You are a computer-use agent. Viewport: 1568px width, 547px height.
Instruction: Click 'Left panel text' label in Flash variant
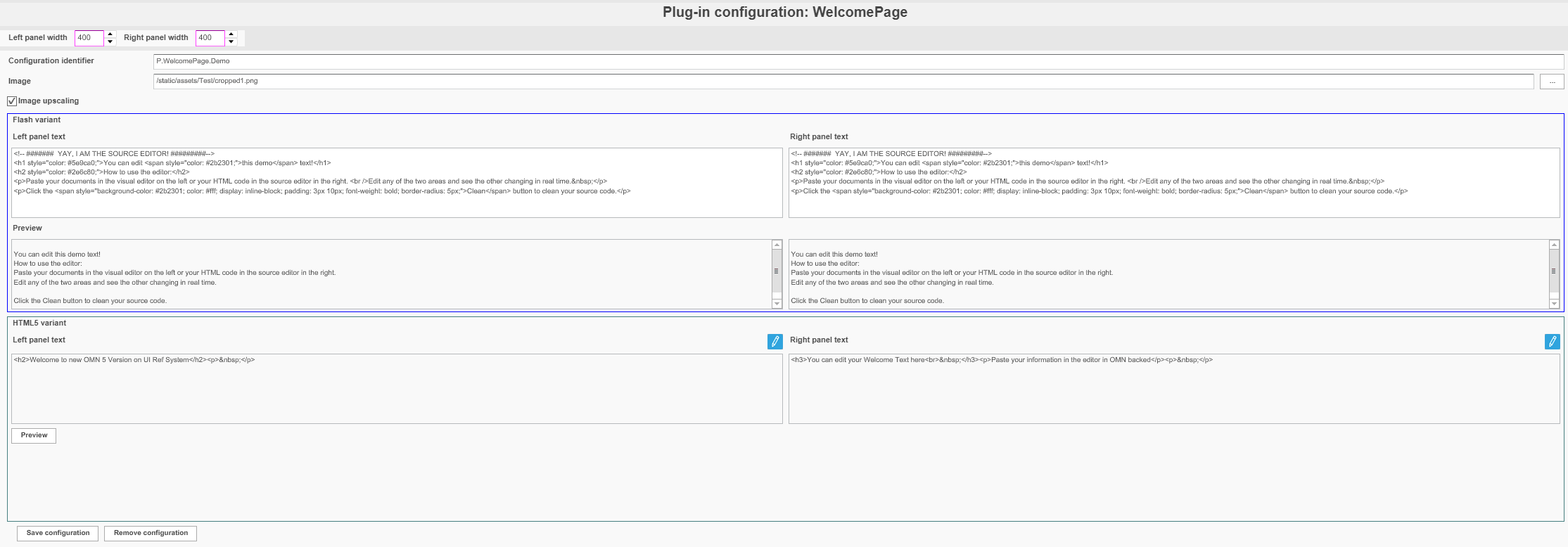tap(39, 137)
